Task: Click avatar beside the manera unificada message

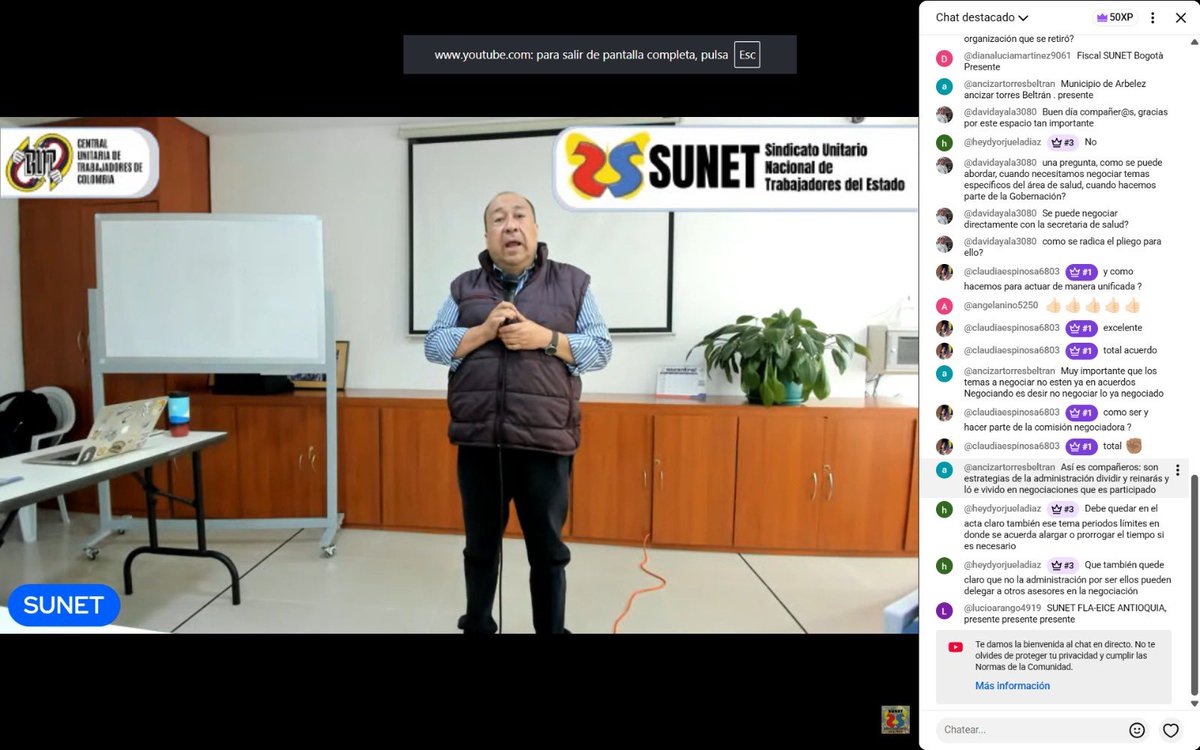Action: click(944, 272)
